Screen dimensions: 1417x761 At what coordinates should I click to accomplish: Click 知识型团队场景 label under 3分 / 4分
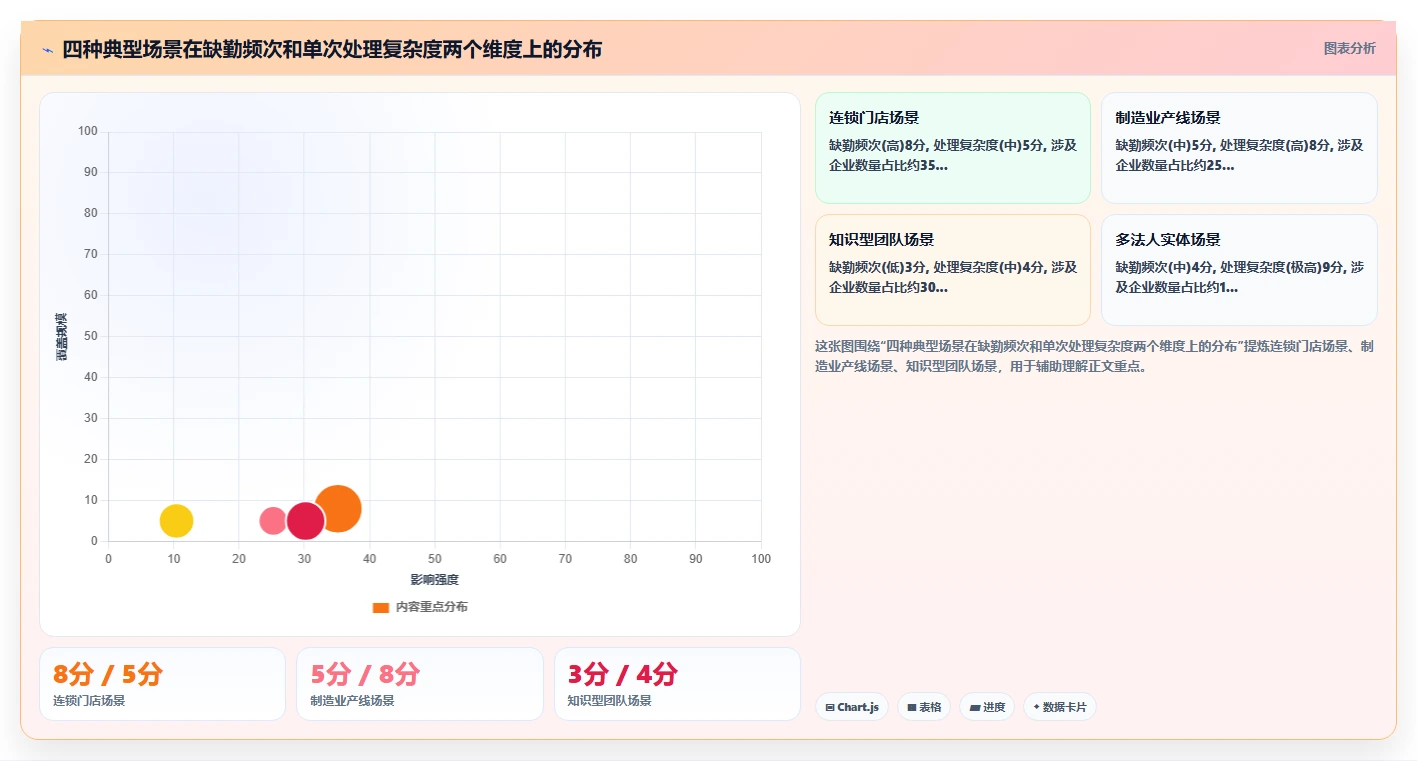coord(609,701)
